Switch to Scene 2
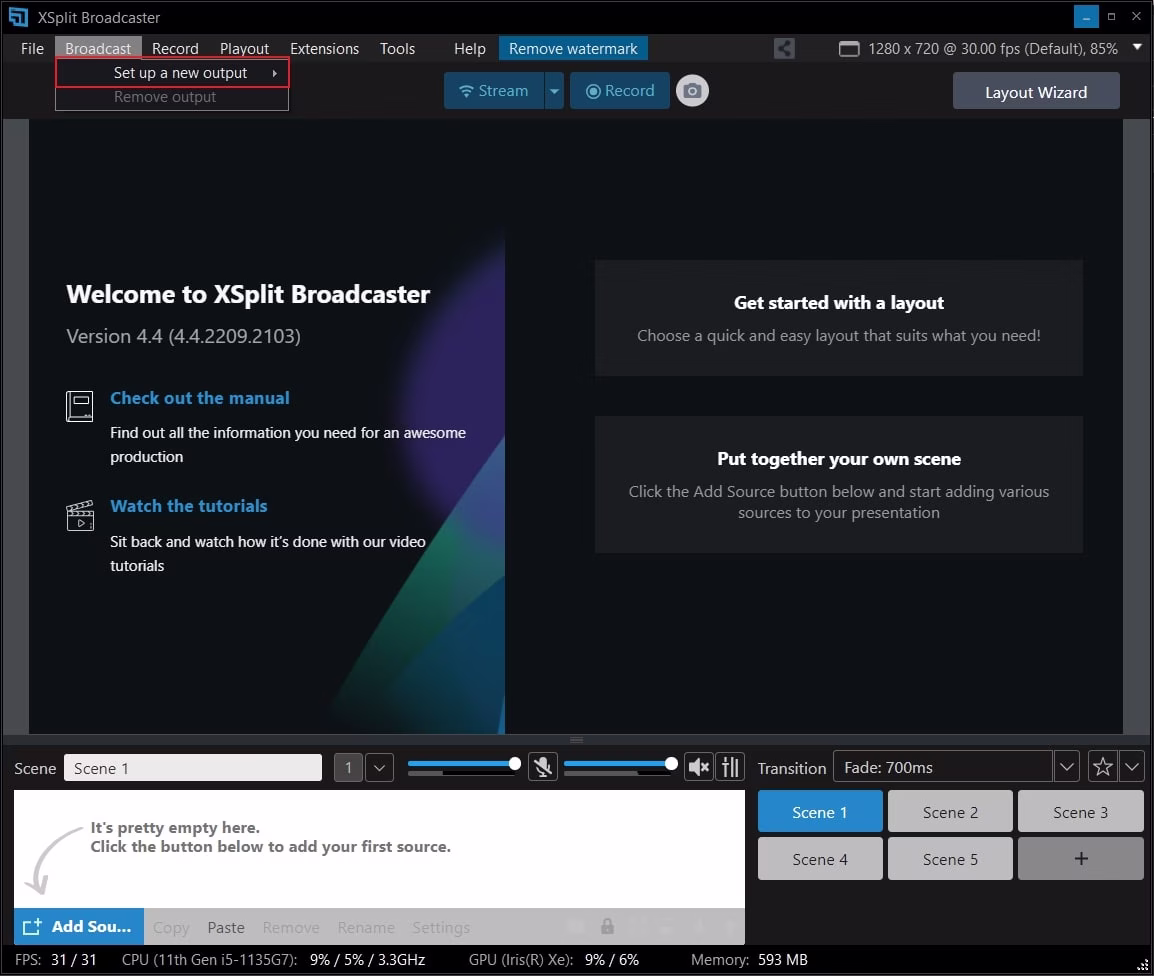This screenshot has width=1154, height=976. (950, 812)
